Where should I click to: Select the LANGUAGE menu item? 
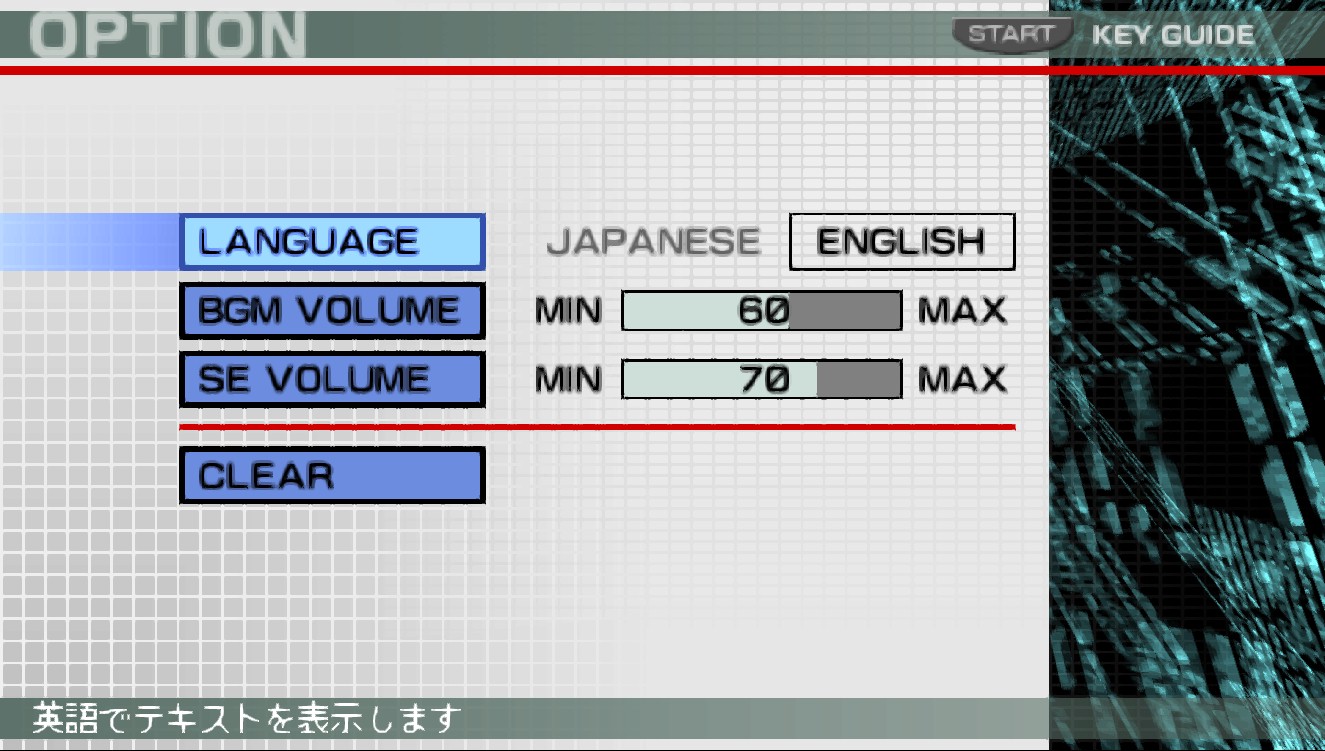(332, 242)
